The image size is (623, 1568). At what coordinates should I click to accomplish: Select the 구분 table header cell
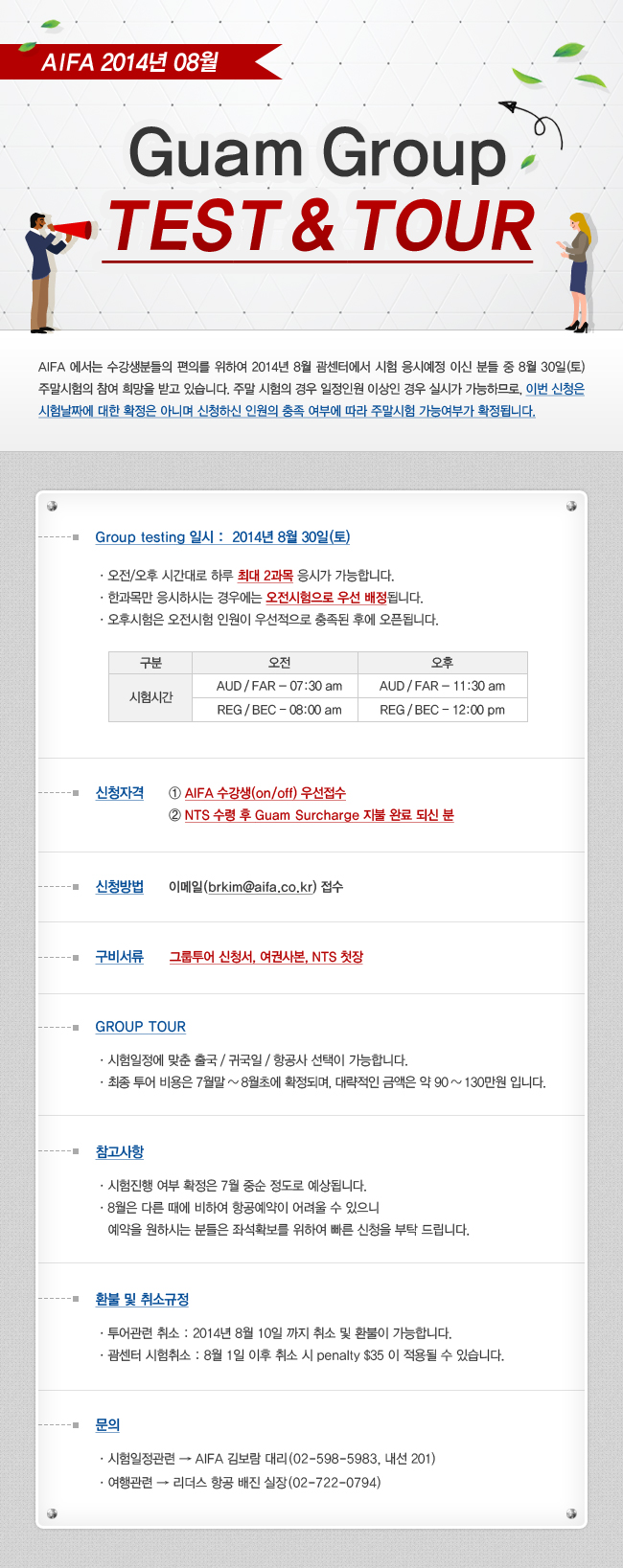coord(150,663)
